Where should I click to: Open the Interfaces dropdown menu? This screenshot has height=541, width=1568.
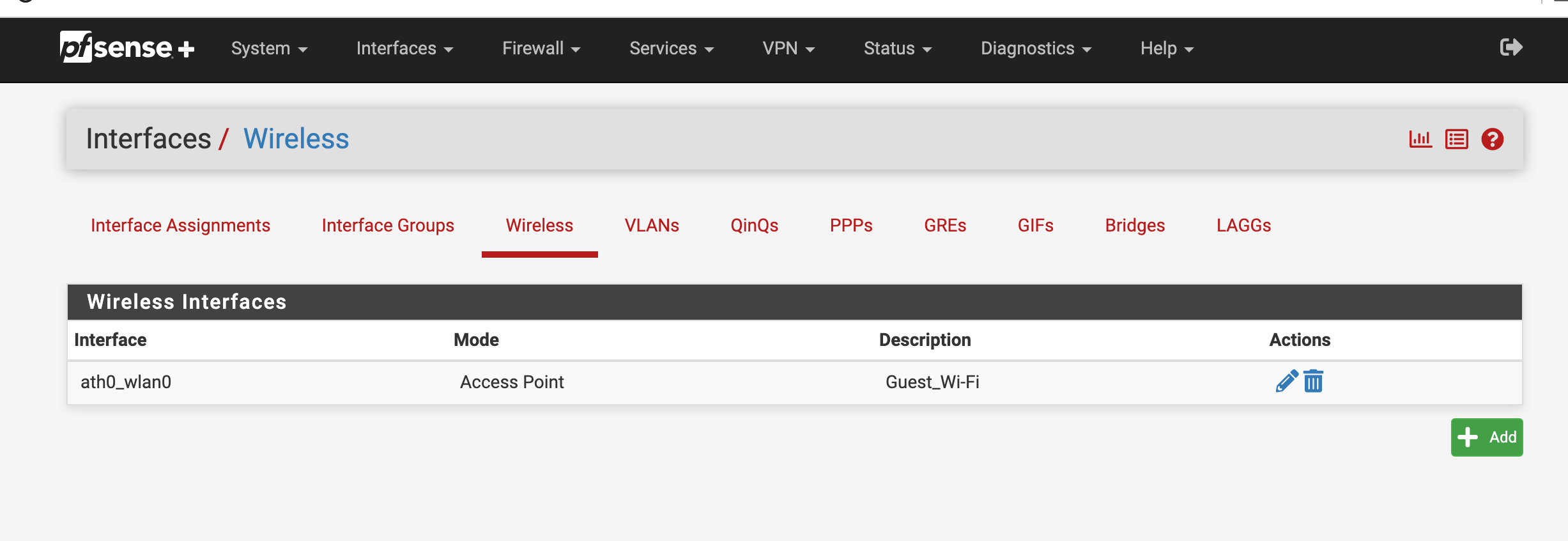404,49
